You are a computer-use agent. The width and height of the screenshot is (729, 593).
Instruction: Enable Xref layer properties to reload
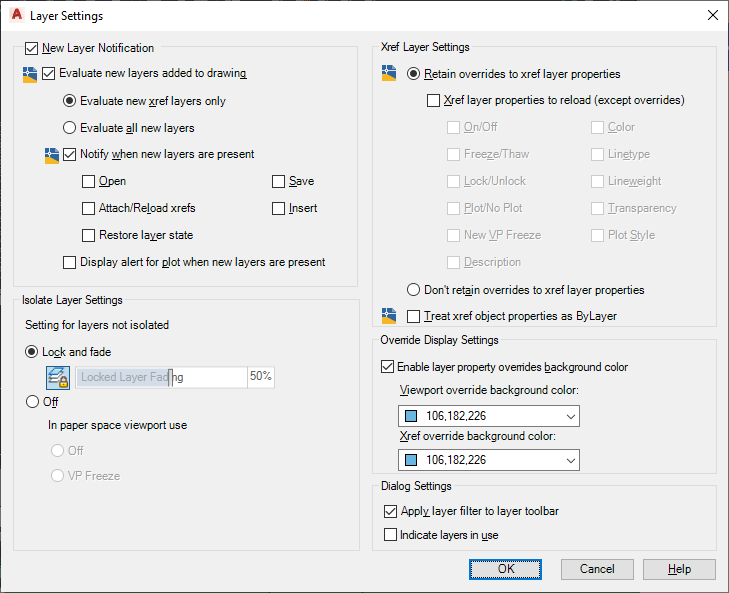(433, 101)
